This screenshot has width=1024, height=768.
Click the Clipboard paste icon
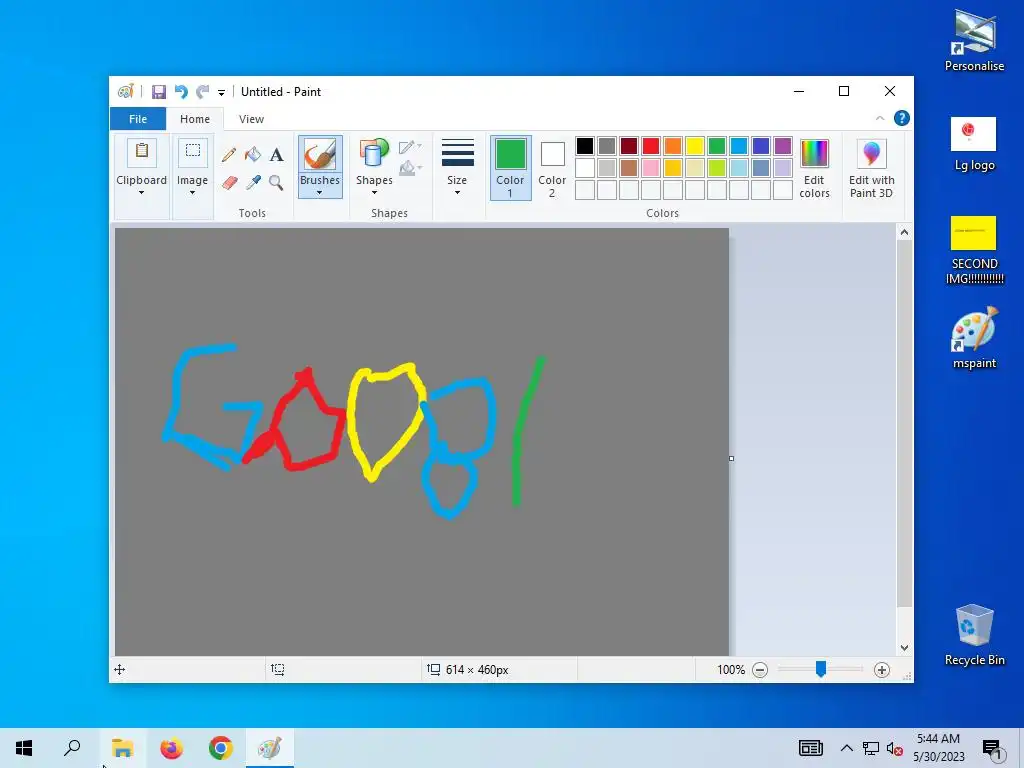[x=142, y=152]
